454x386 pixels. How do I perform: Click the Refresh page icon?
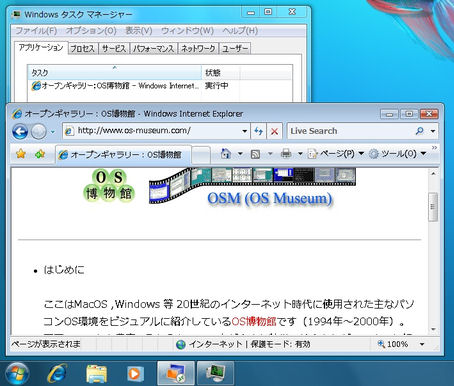click(258, 131)
